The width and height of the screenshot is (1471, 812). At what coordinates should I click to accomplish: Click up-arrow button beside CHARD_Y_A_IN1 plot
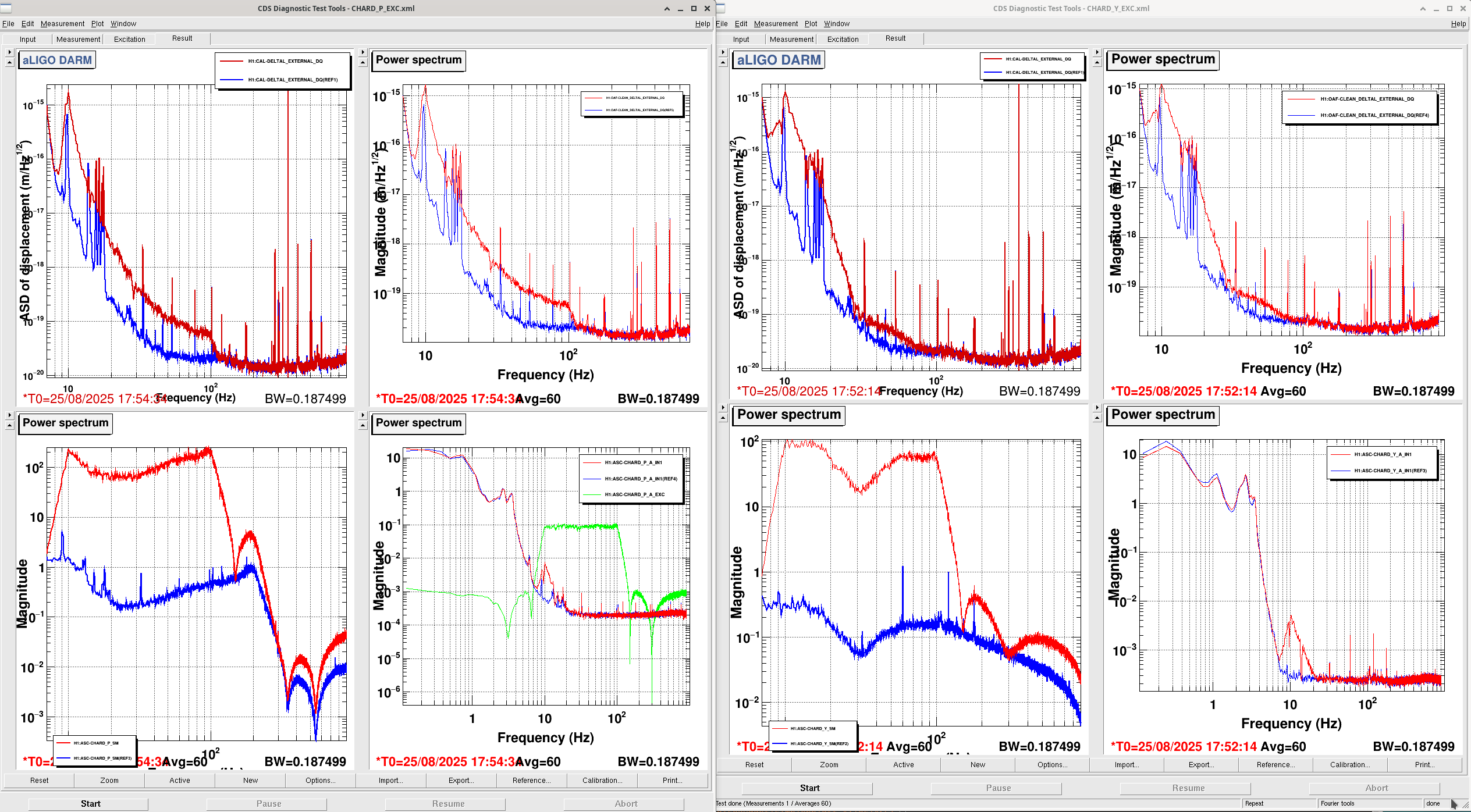coord(1097,418)
